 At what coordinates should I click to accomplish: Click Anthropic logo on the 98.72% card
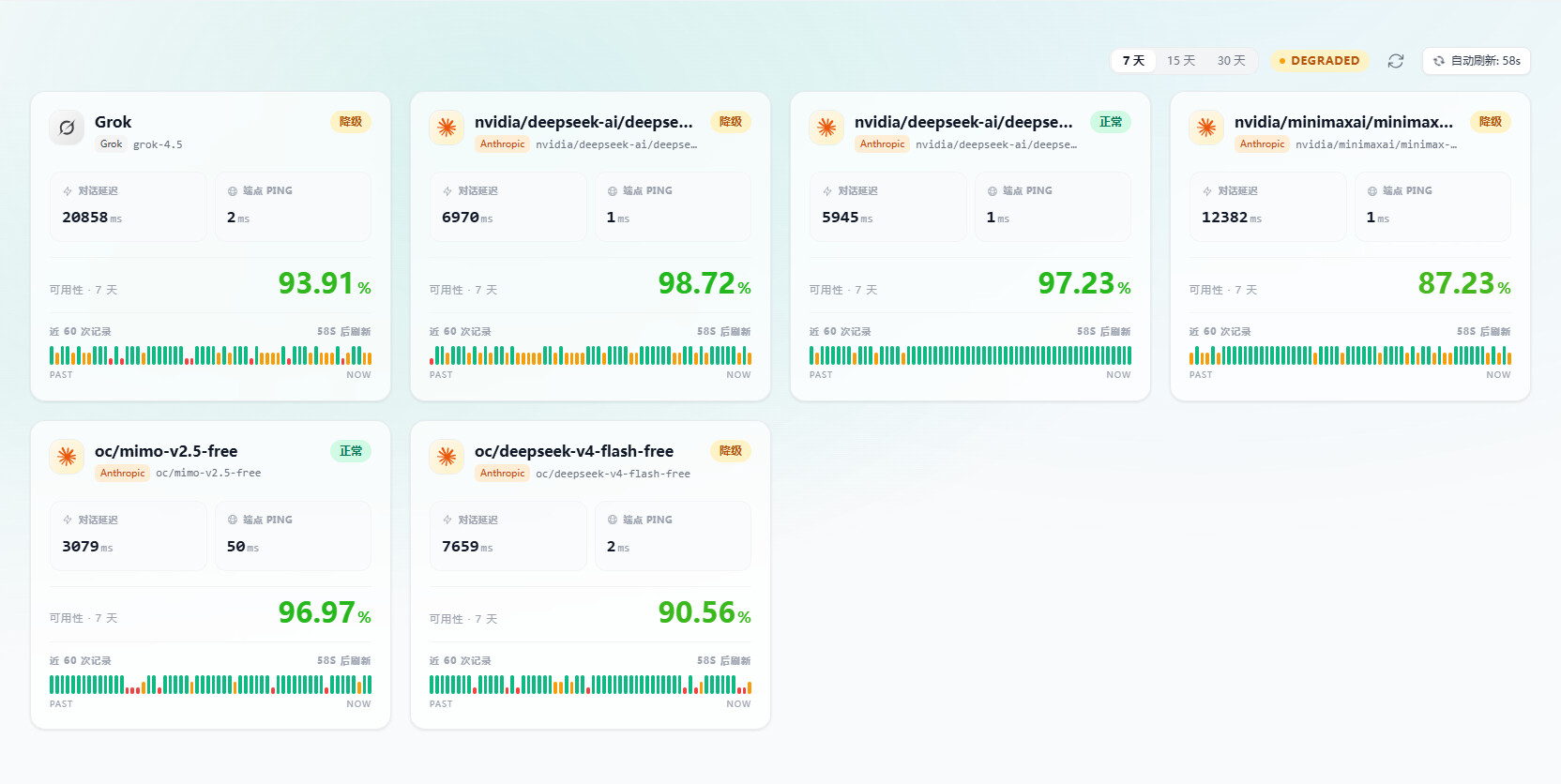point(447,128)
